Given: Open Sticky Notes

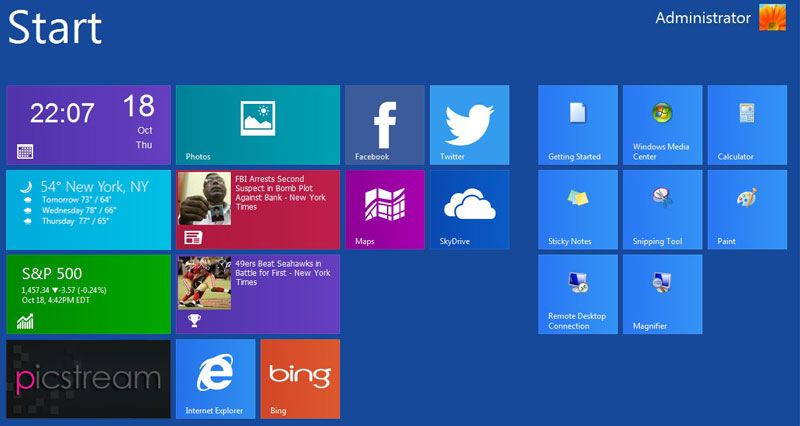Looking at the screenshot, I should (578, 209).
